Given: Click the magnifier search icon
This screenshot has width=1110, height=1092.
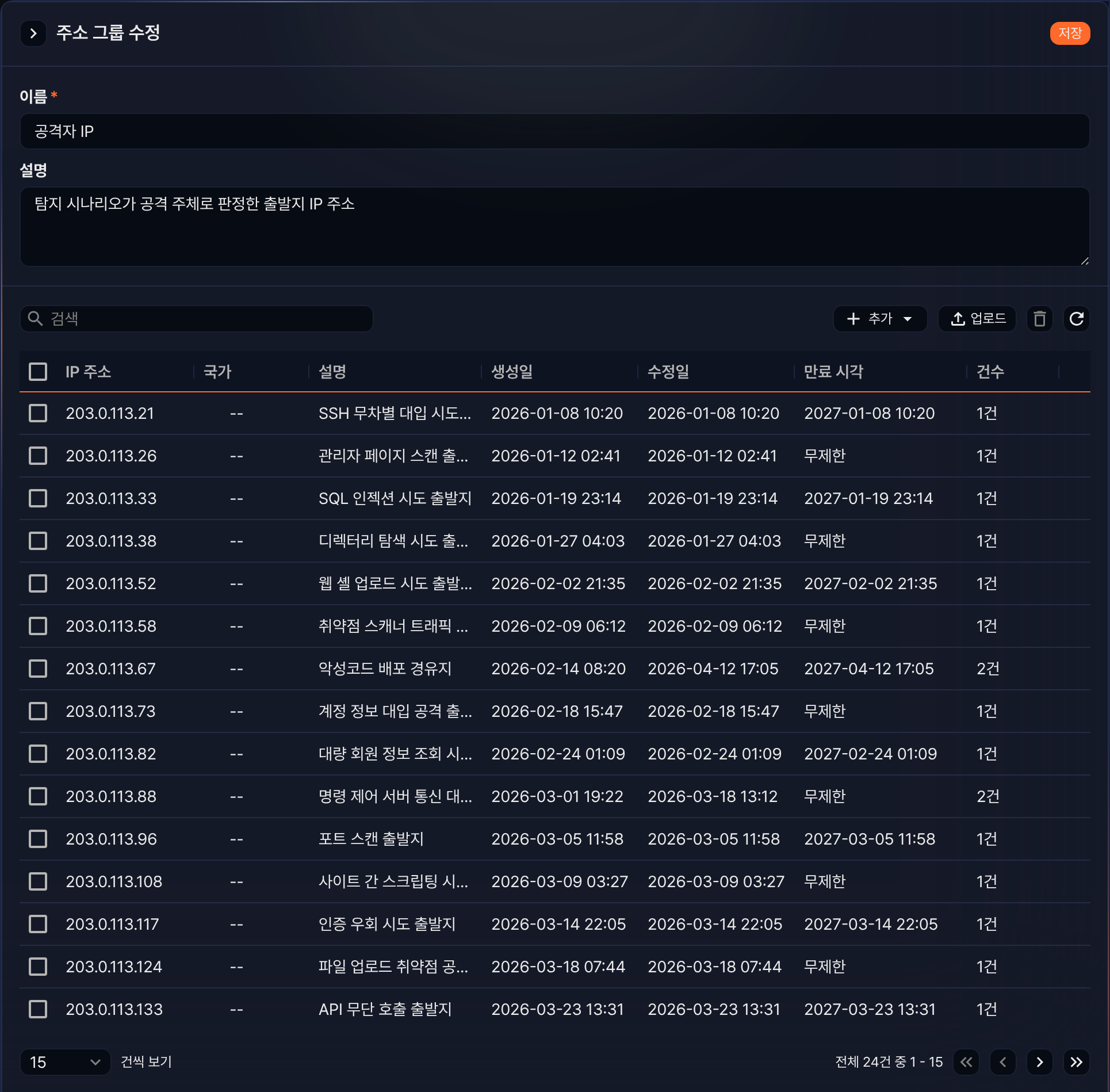Looking at the screenshot, I should [x=36, y=319].
